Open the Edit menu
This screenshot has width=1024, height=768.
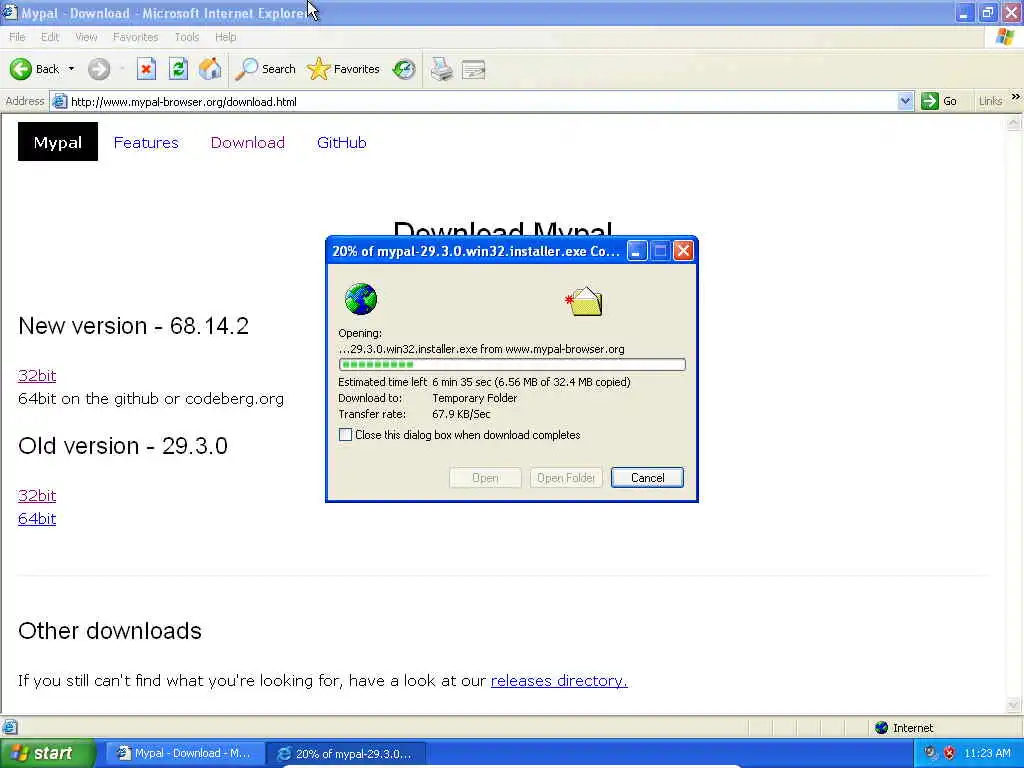50,37
